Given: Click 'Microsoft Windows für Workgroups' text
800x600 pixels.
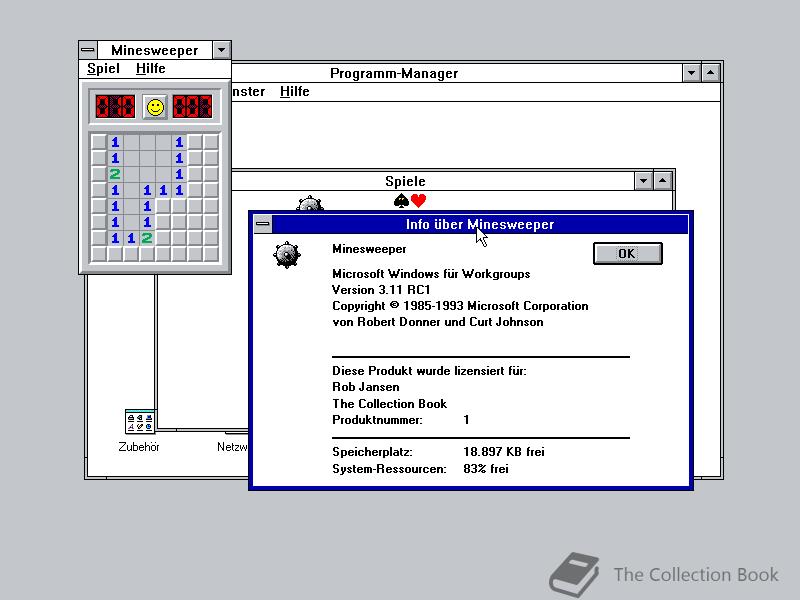Looking at the screenshot, I should point(431,274).
